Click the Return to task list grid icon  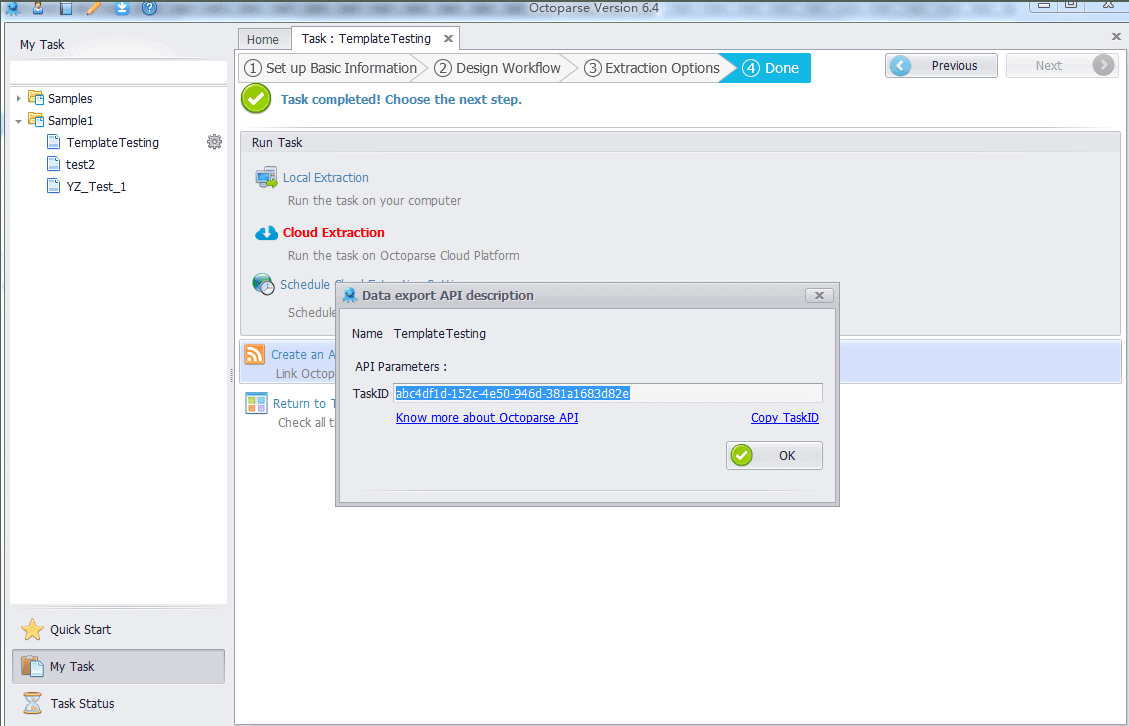click(x=256, y=403)
